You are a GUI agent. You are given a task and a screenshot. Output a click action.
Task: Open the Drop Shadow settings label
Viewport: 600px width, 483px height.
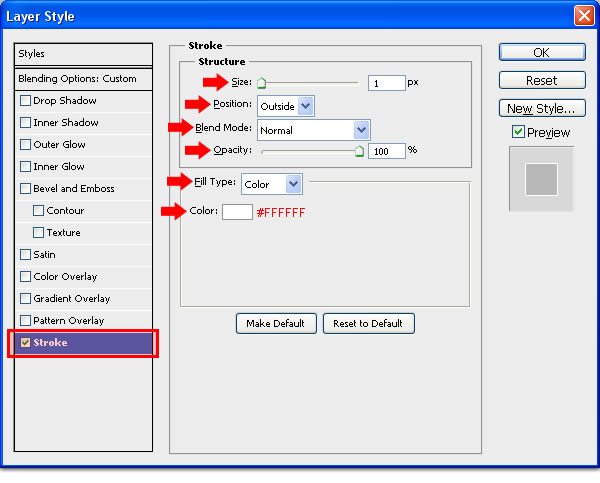(65, 101)
